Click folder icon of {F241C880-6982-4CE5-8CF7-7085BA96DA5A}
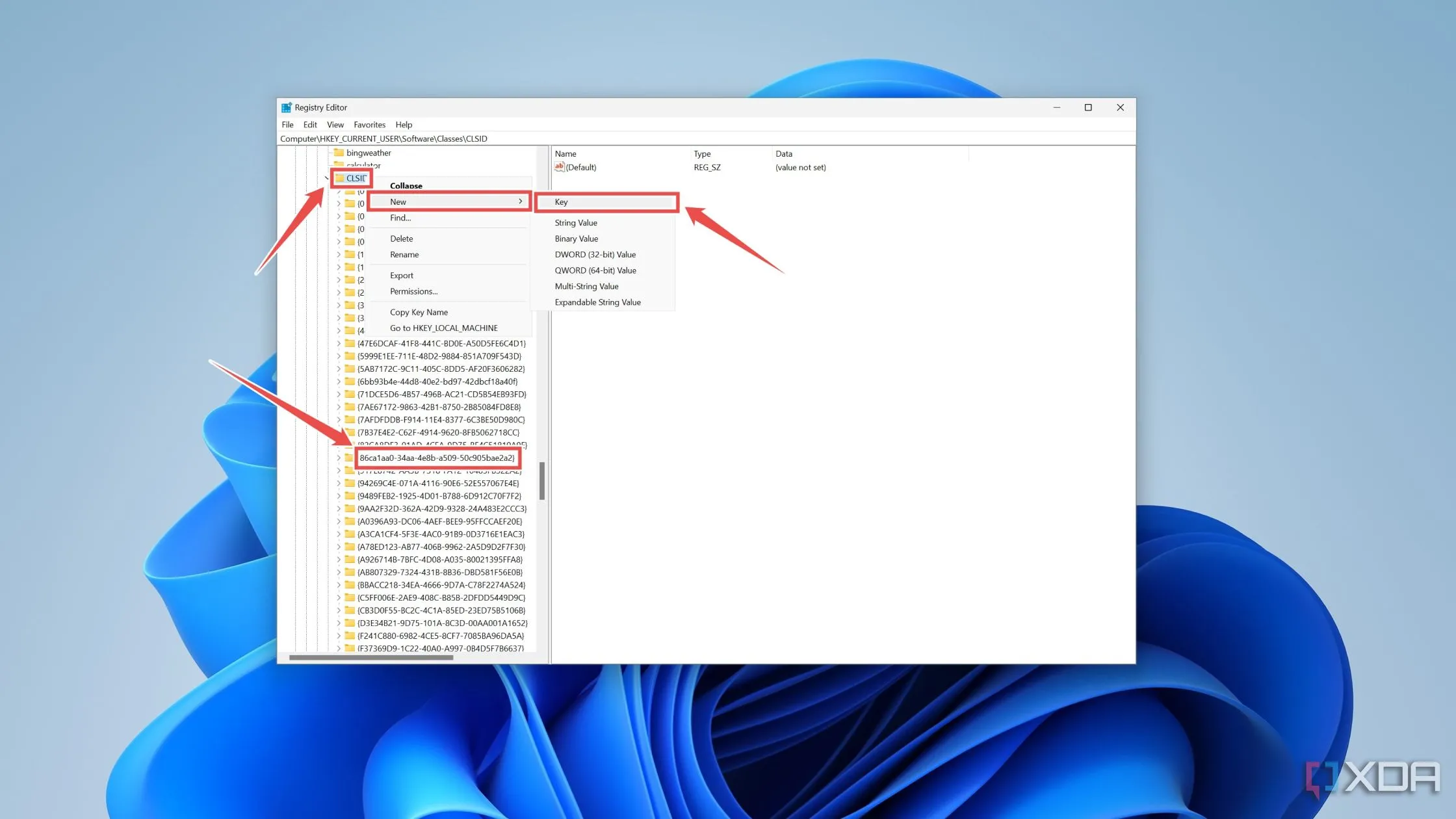This screenshot has height=819, width=1456. (x=350, y=636)
